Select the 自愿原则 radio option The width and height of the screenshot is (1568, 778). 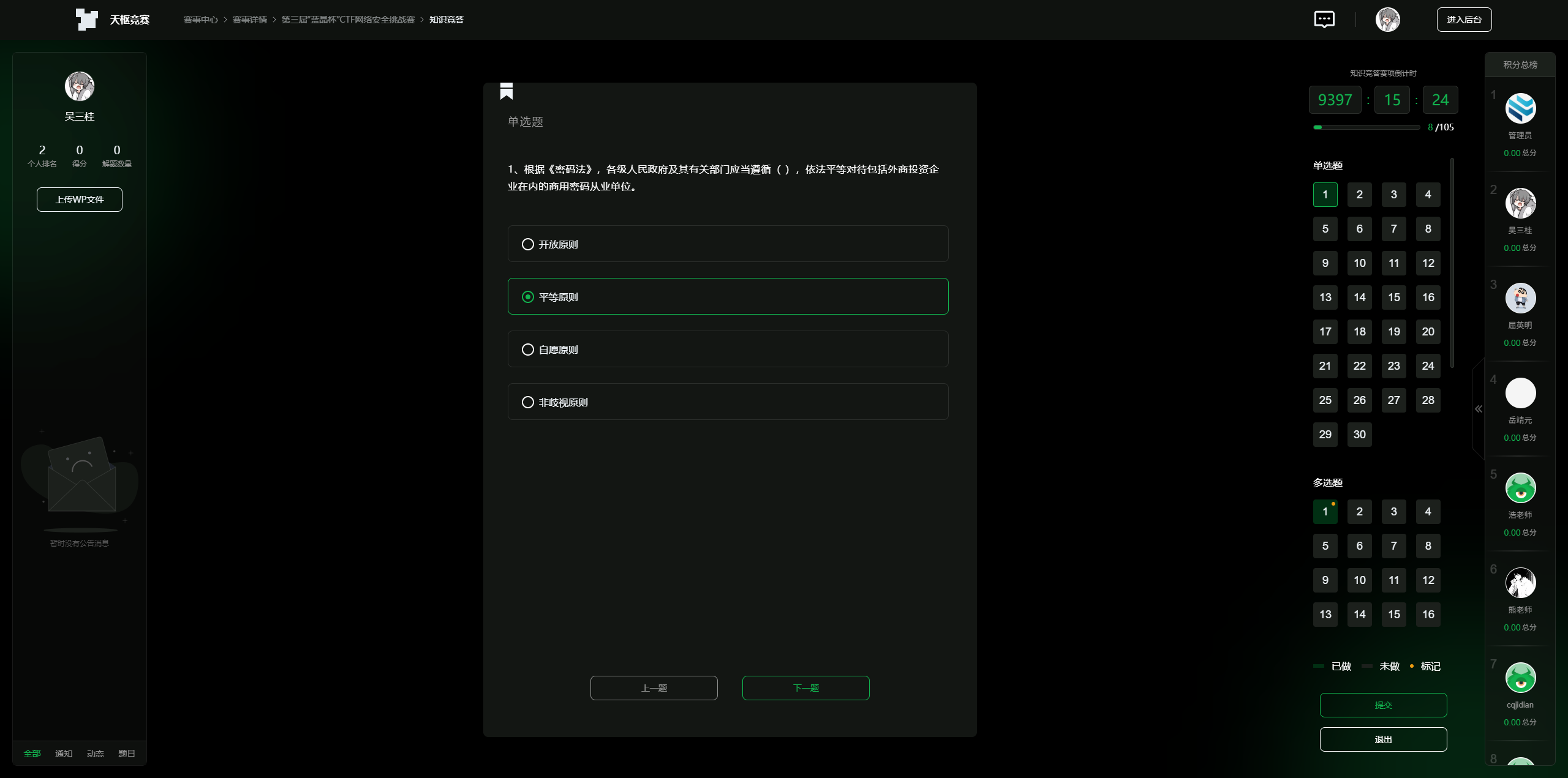pyautogui.click(x=527, y=350)
